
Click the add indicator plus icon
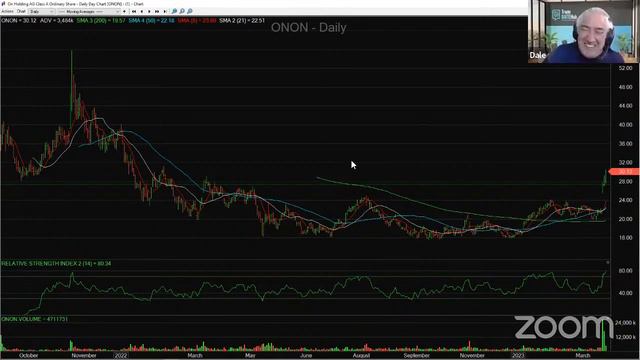point(124,11)
